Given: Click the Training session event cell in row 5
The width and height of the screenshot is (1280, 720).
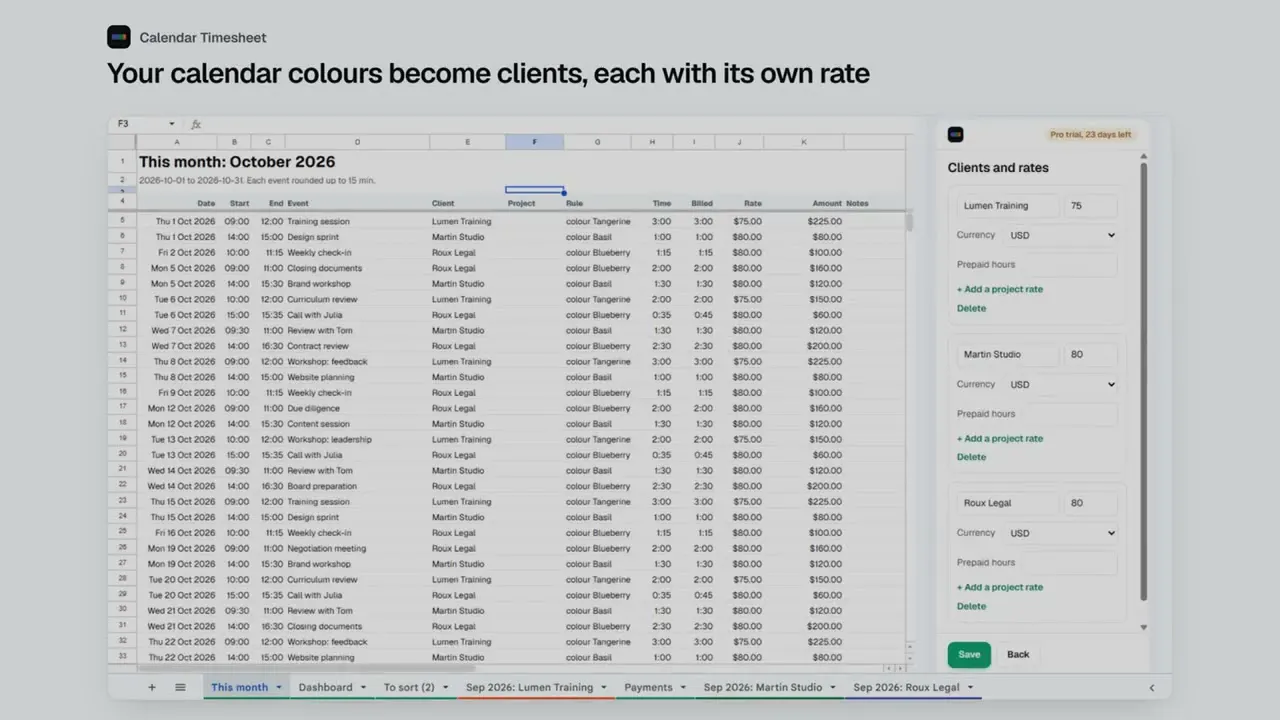Looking at the screenshot, I should [357, 221].
